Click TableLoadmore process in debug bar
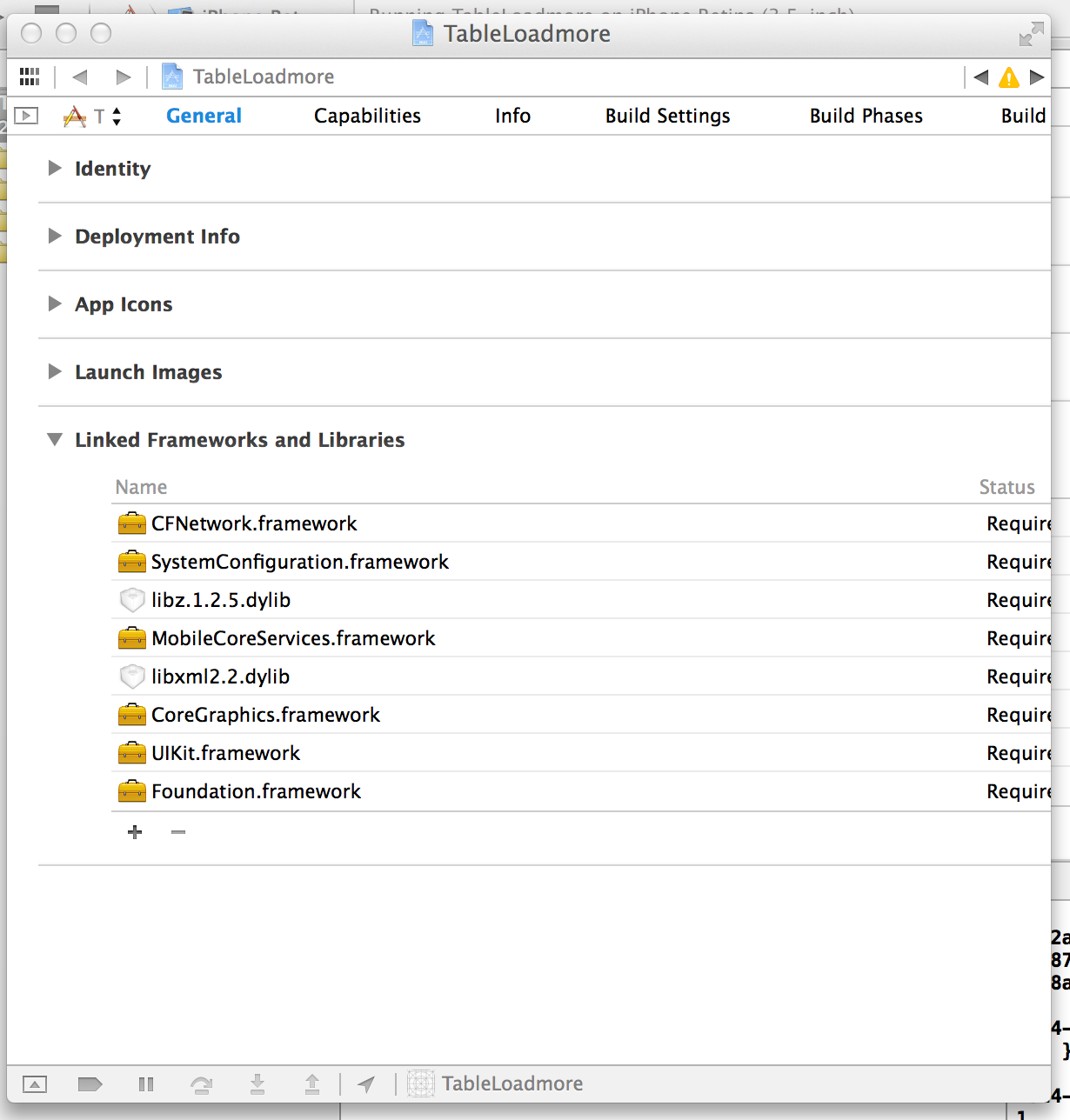This screenshot has height=1120, width=1070. (x=496, y=1083)
